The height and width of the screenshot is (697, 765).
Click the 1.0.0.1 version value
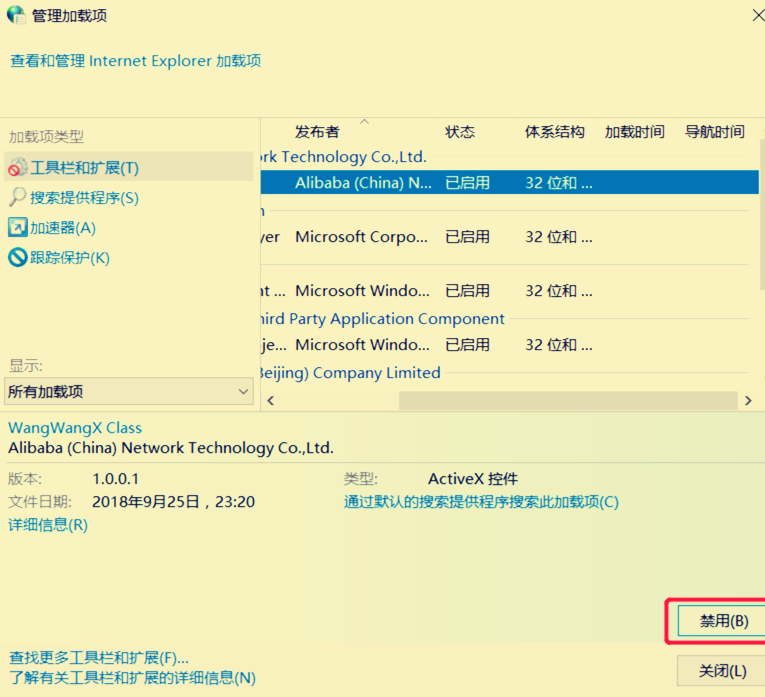[x=116, y=479]
